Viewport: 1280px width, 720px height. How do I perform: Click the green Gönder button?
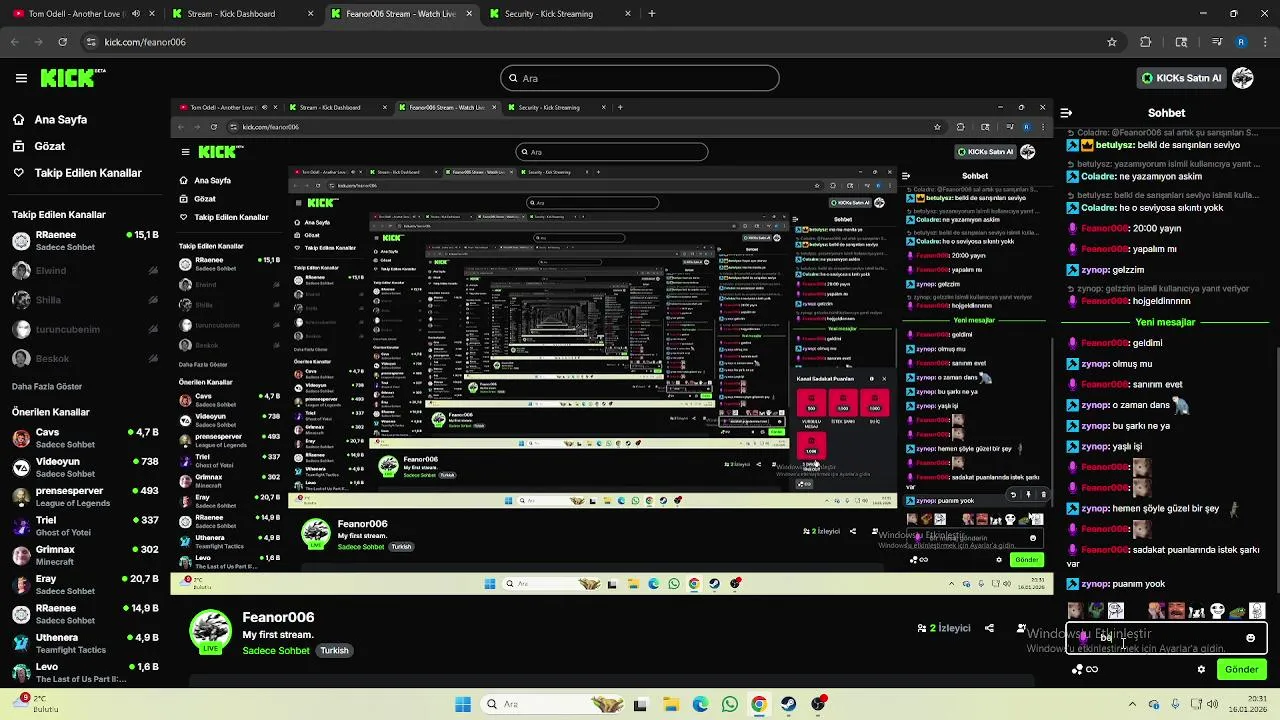[1242, 669]
